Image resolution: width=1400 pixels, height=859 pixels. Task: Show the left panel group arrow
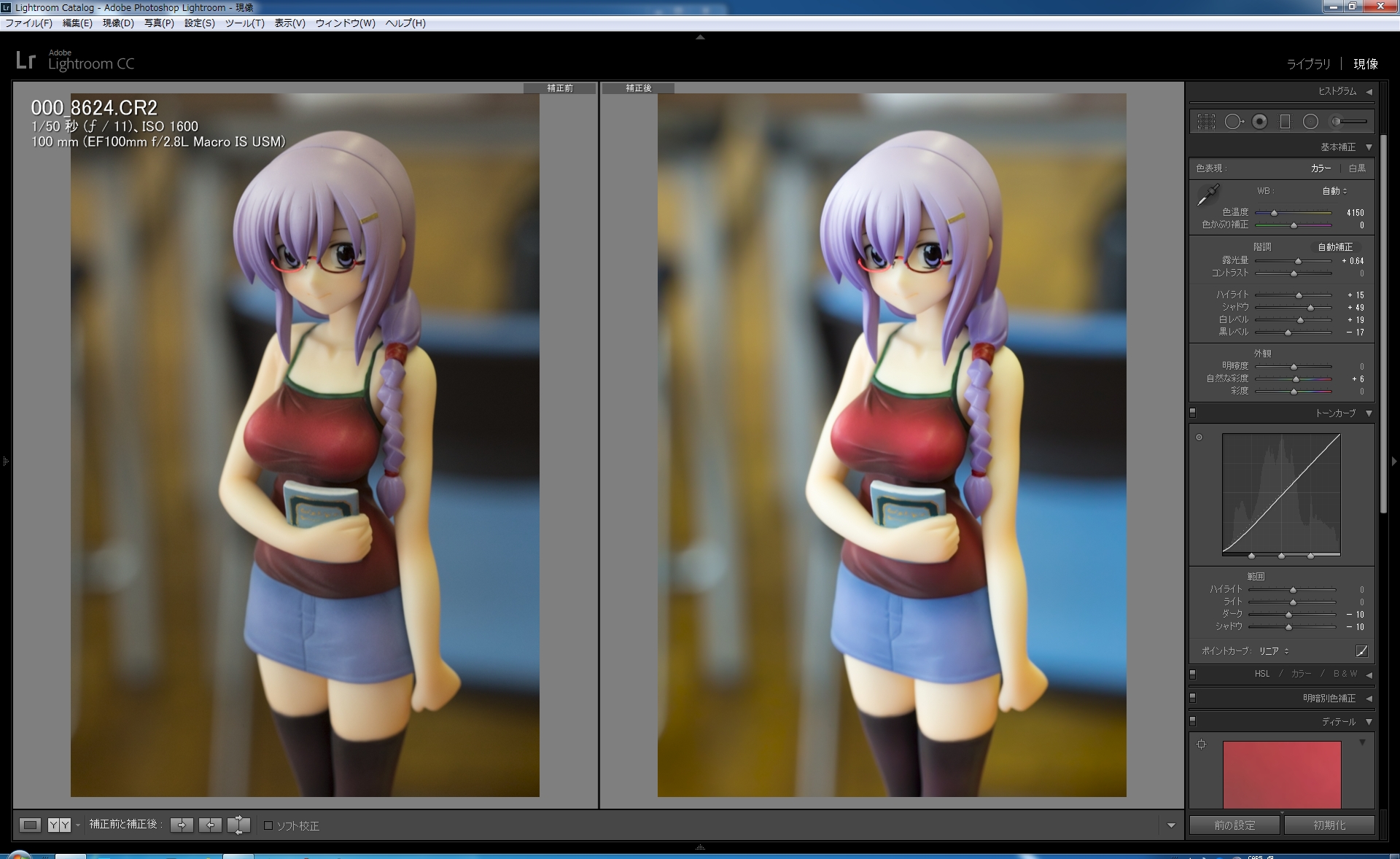[5, 461]
